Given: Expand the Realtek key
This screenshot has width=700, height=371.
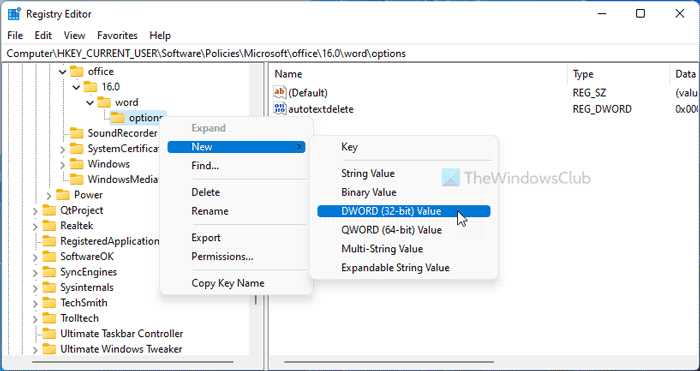Looking at the screenshot, I should [x=35, y=226].
